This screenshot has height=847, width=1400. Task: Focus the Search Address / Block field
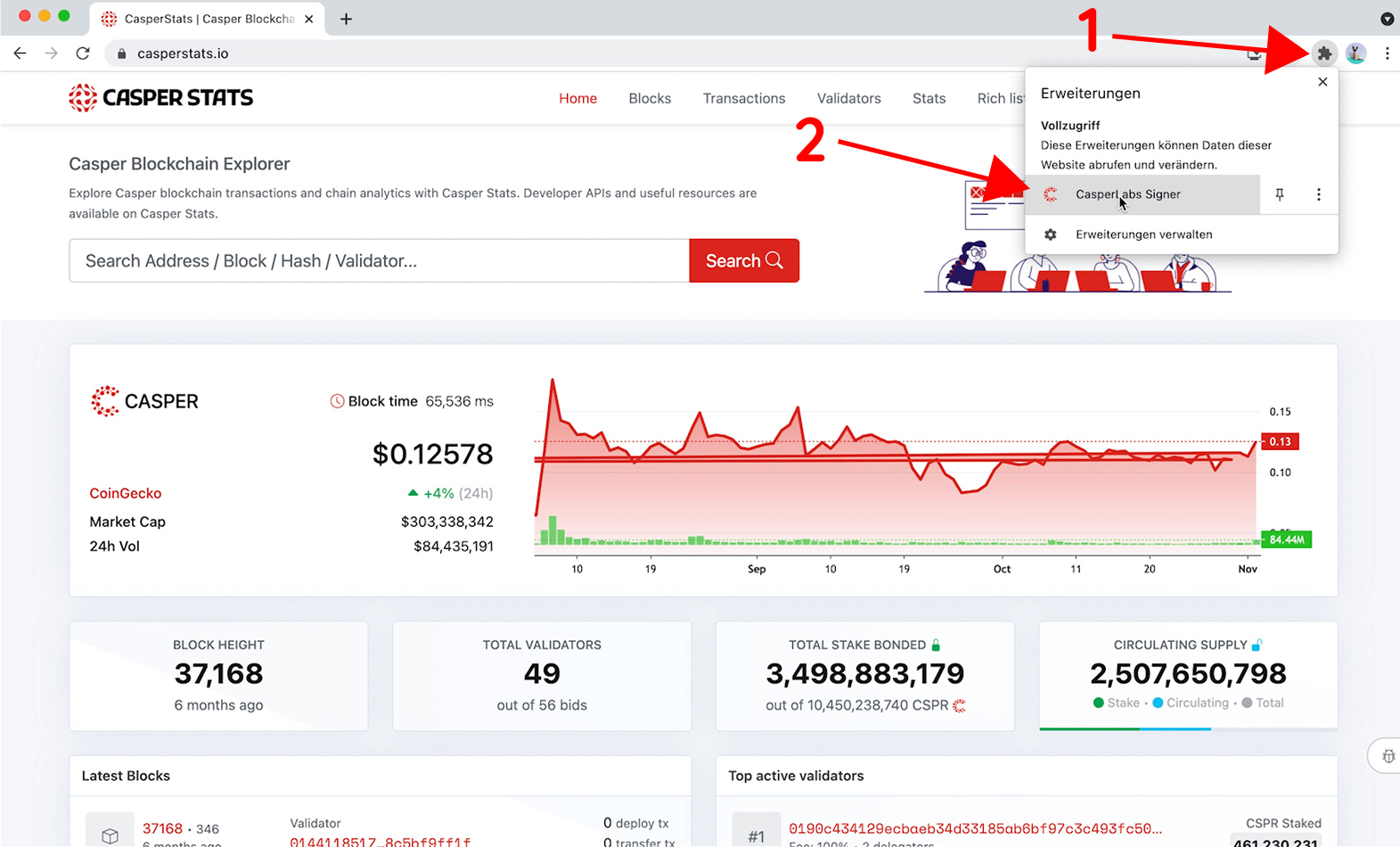[379, 260]
